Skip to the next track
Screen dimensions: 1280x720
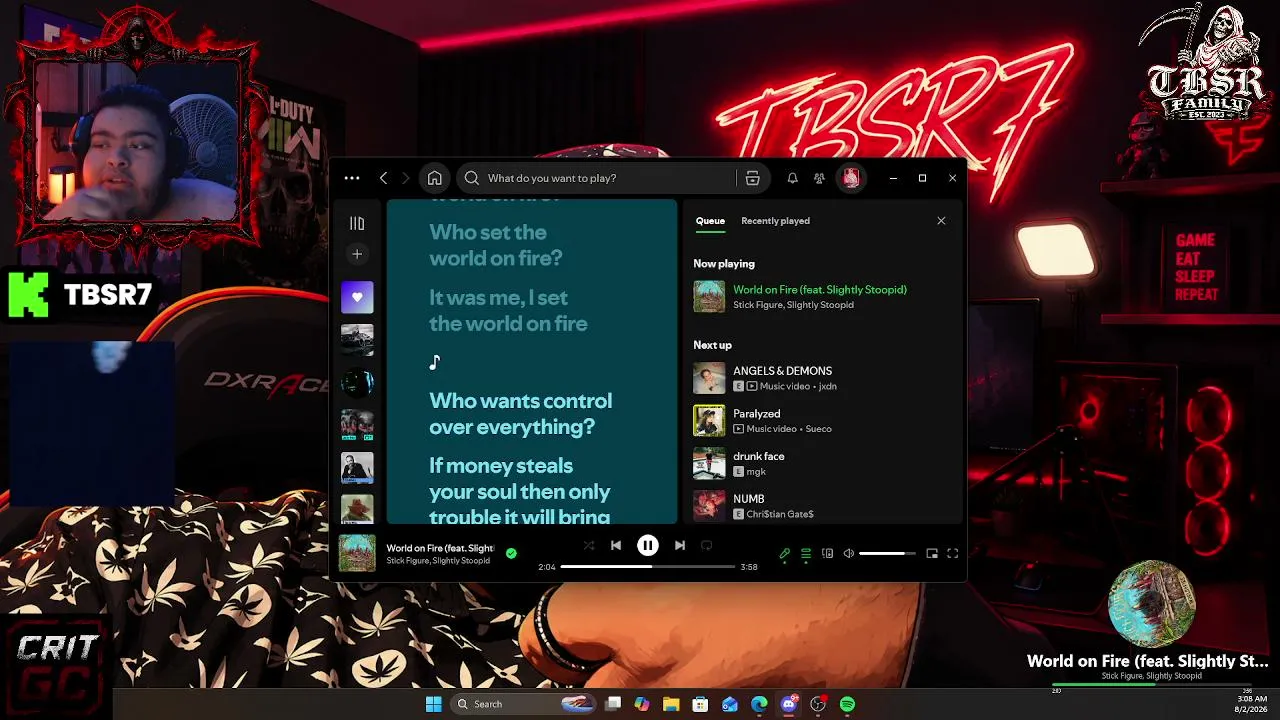point(680,545)
